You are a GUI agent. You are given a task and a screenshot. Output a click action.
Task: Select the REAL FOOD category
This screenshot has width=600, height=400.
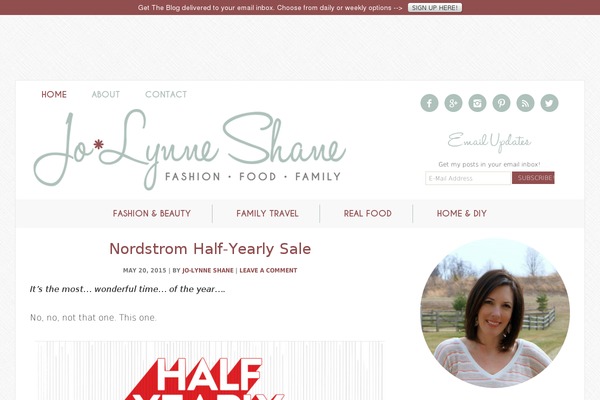tap(367, 213)
